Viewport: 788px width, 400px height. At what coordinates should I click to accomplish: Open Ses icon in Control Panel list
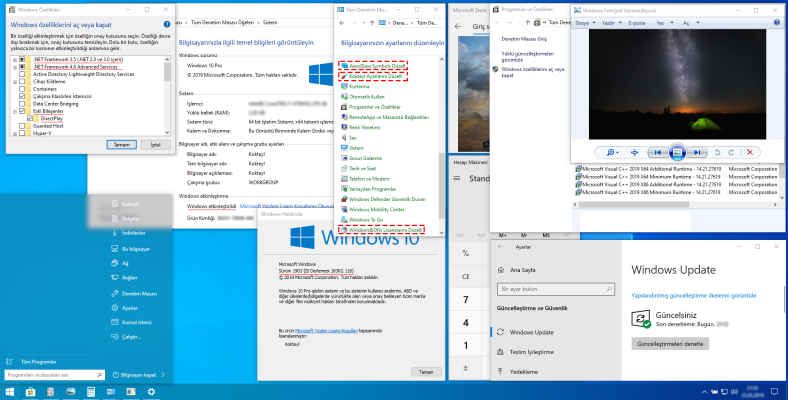click(x=344, y=138)
